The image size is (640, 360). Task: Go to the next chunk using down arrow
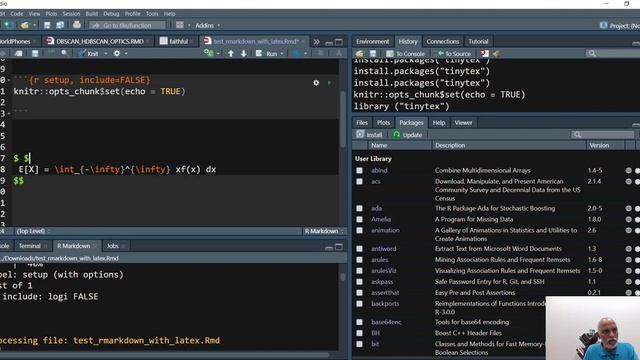click(244, 53)
